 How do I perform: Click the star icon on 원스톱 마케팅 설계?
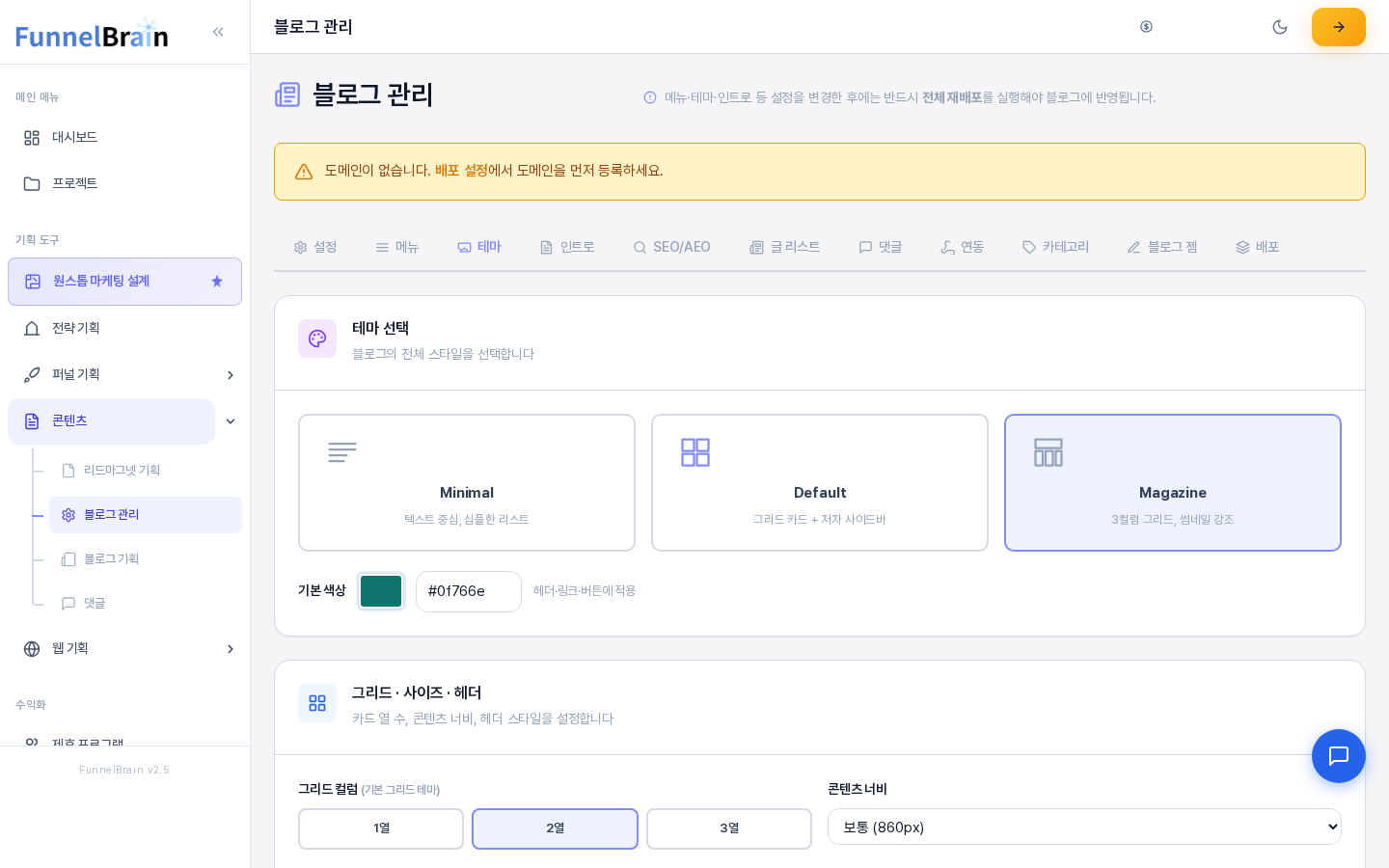tap(217, 281)
